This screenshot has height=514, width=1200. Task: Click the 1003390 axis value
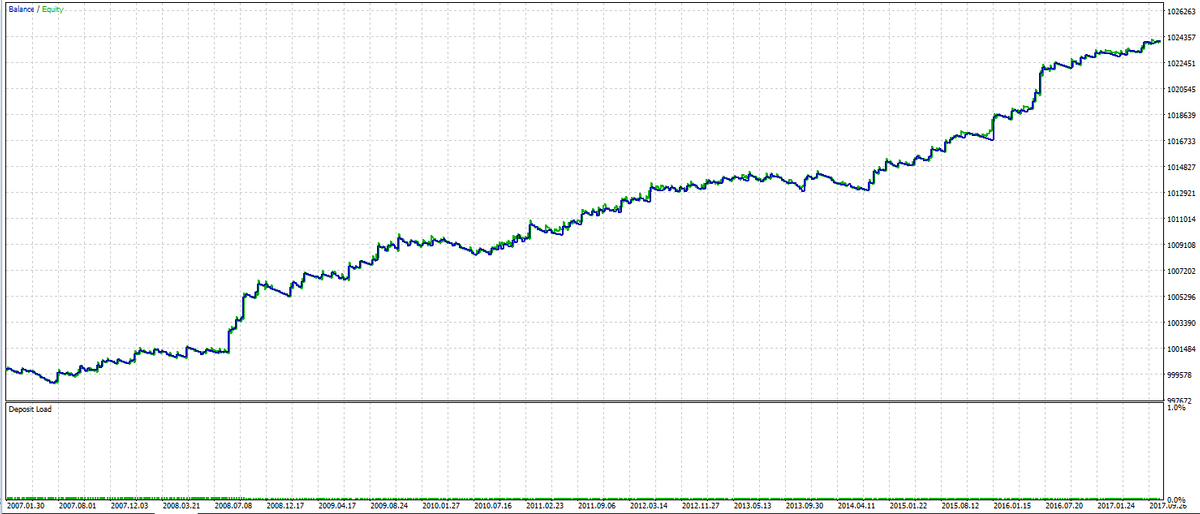pos(1182,323)
